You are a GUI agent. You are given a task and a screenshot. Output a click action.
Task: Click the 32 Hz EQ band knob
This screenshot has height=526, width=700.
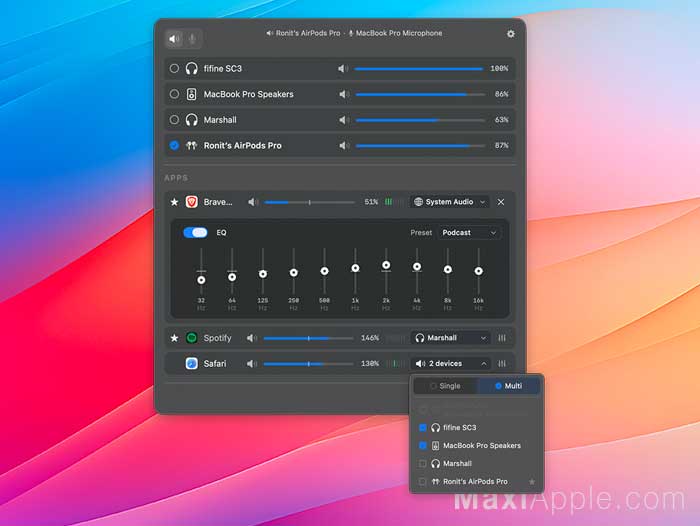(x=201, y=280)
